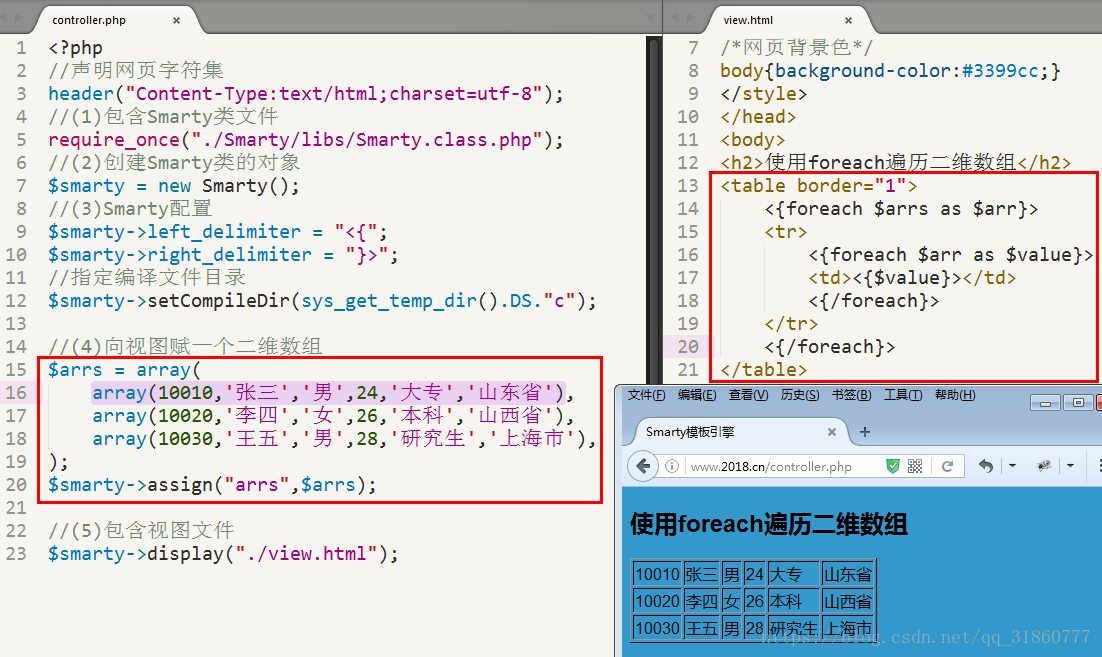Click the green shield security icon
The width and height of the screenshot is (1102, 657).
[893, 466]
